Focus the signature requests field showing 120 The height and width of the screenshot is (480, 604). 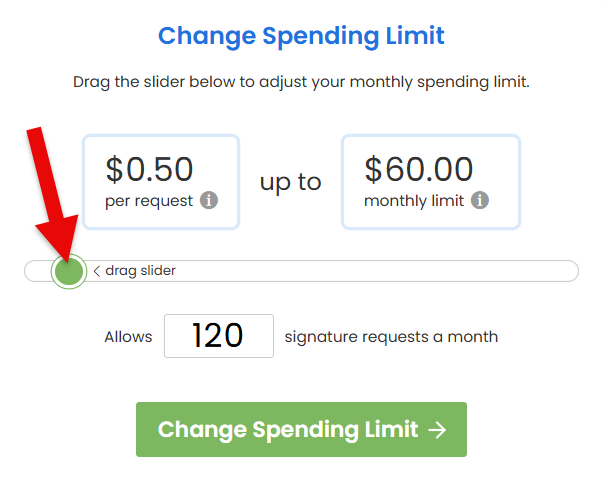pos(219,336)
